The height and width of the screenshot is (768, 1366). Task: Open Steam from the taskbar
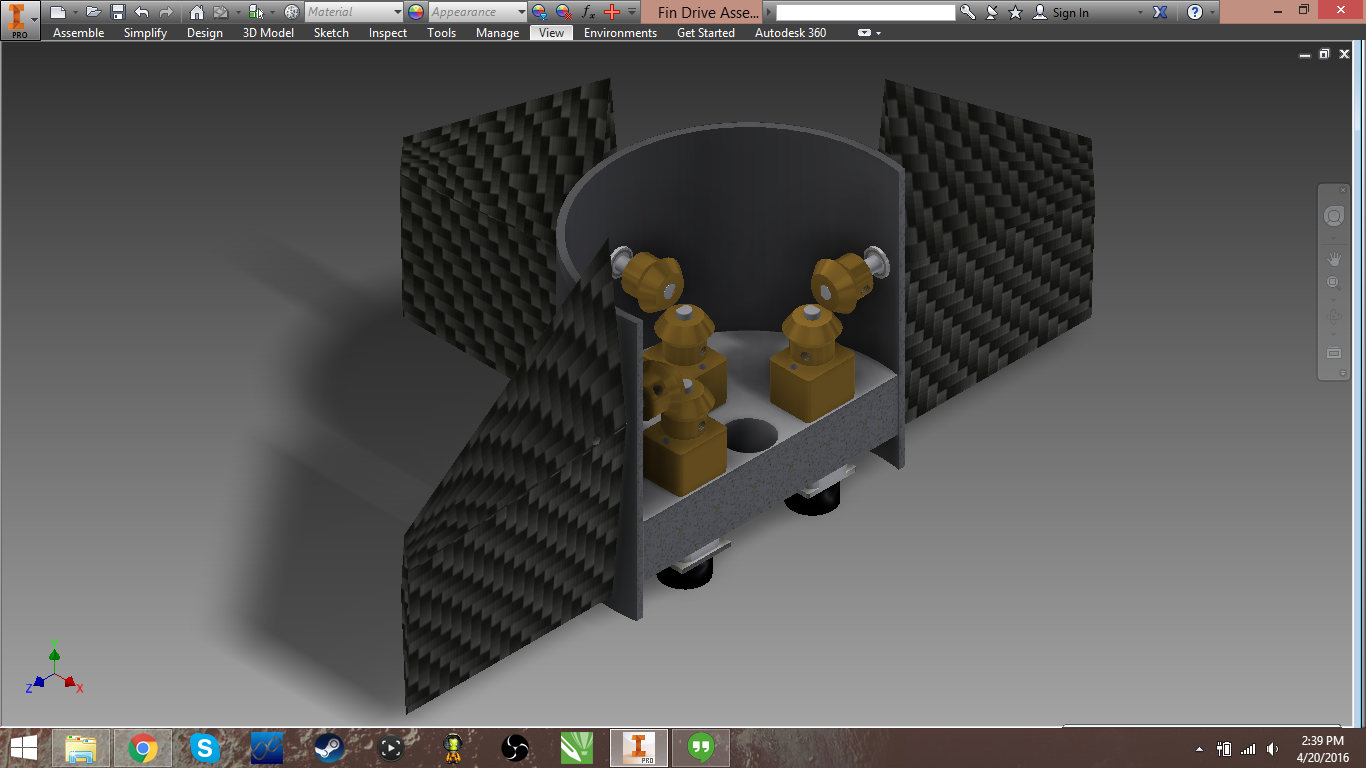coord(329,747)
